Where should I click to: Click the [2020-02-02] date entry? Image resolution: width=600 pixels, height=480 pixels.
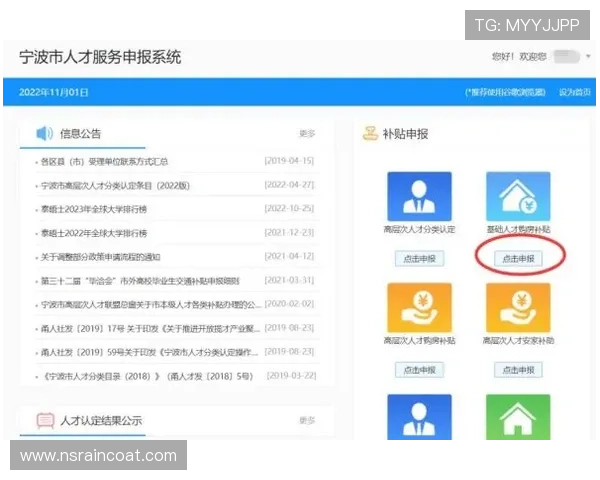(x=289, y=304)
